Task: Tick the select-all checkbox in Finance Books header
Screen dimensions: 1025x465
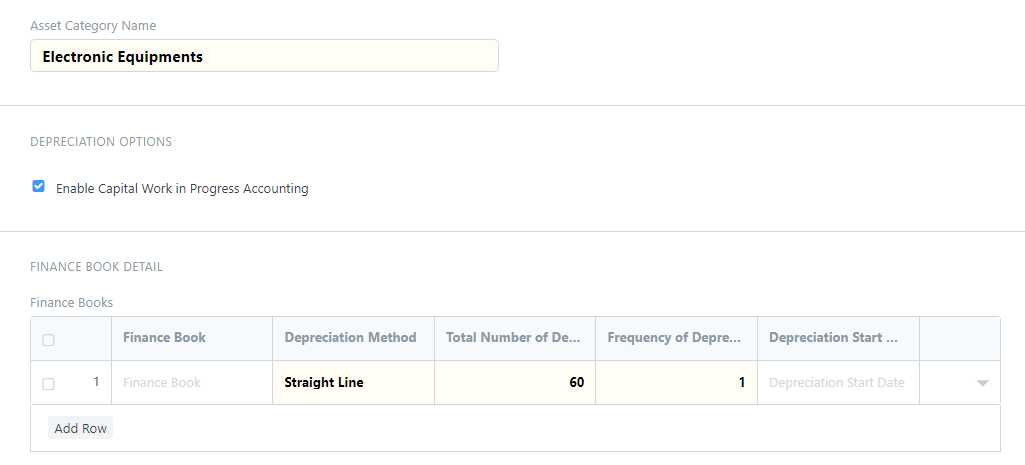Action: pyautogui.click(x=48, y=339)
